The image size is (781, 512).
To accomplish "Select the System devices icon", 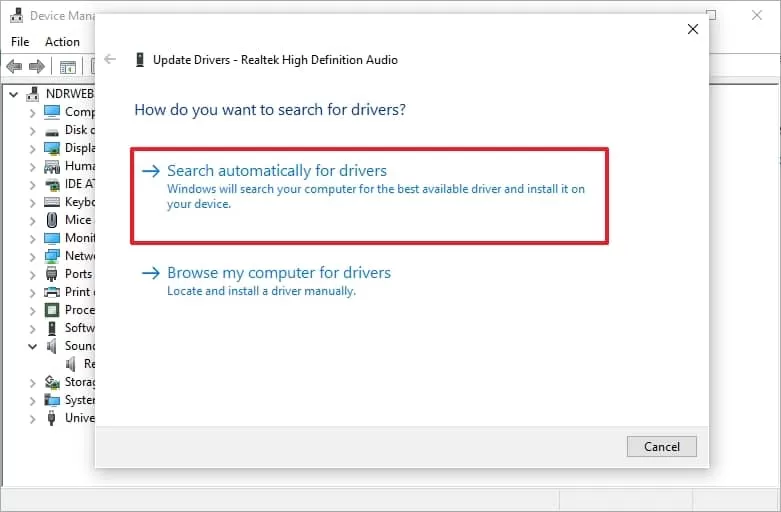I will coord(52,400).
